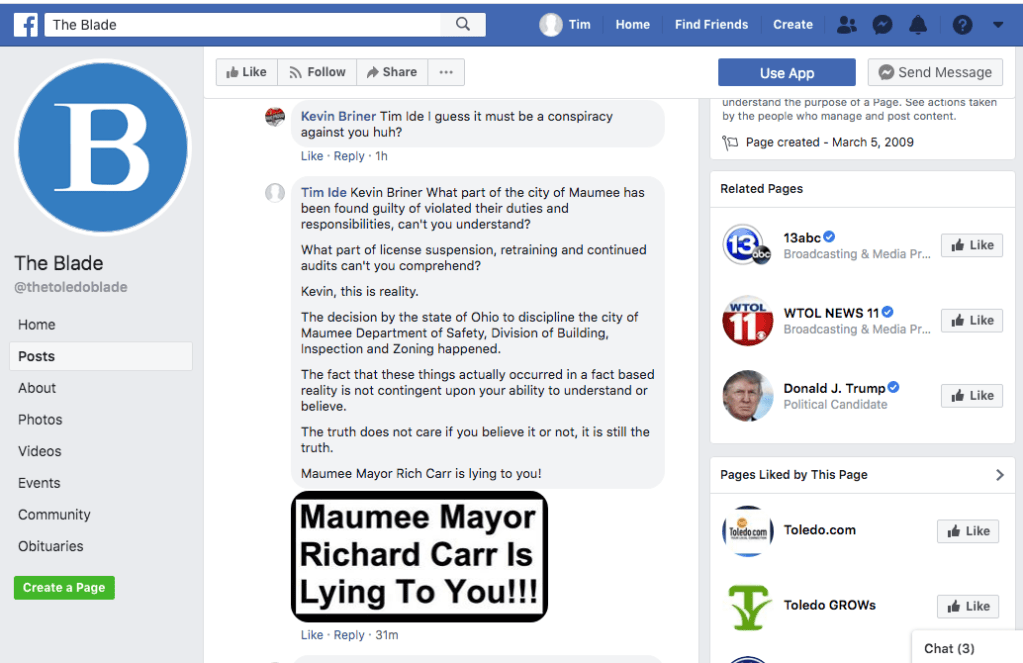Go to the About section

point(37,388)
